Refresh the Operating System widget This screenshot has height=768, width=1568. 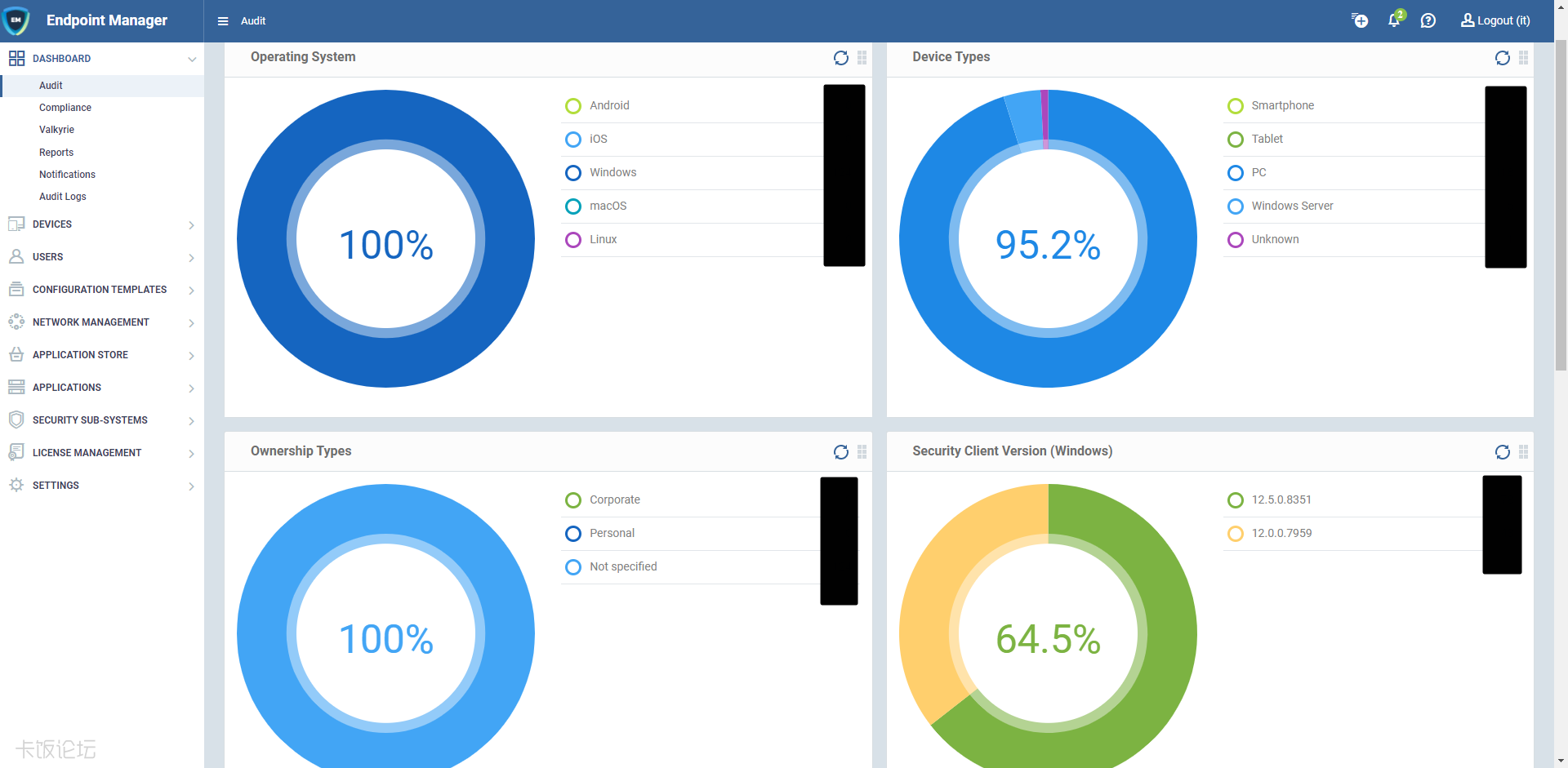click(841, 58)
